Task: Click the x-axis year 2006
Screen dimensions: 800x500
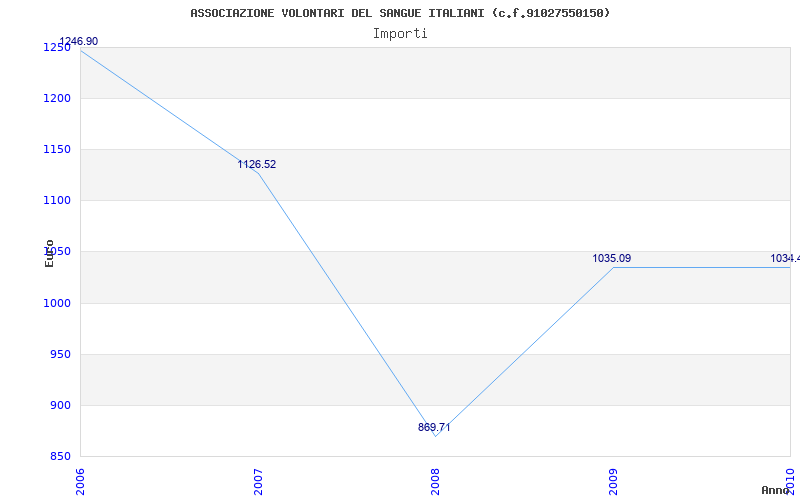Action: click(80, 482)
